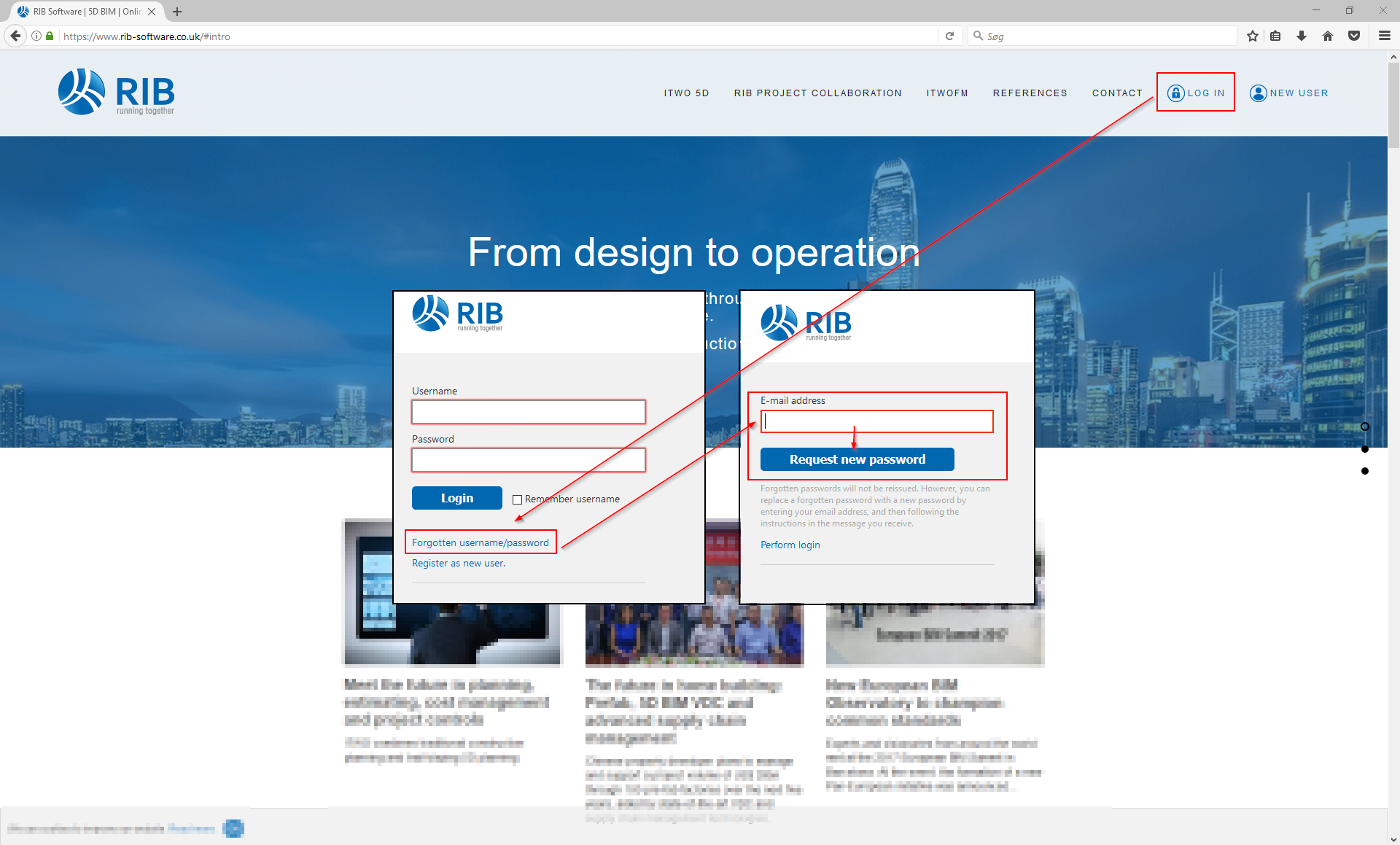Reload the page with refresh icon
The width and height of the screenshot is (1400, 845).
point(949,36)
